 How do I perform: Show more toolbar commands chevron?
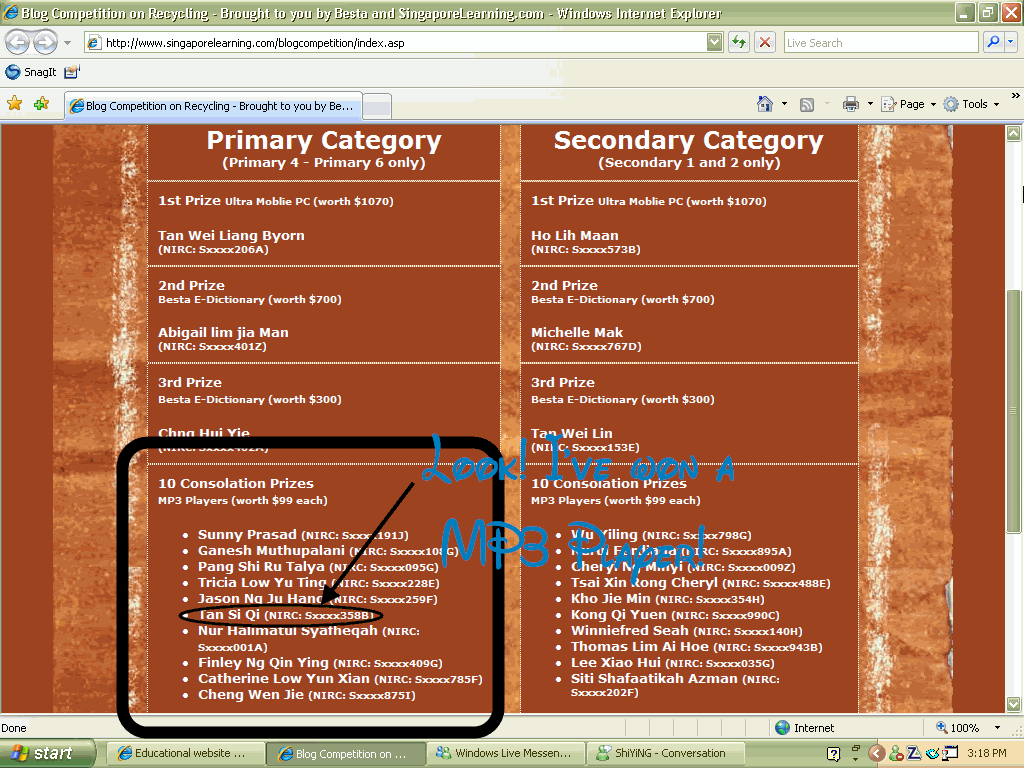click(x=1016, y=96)
